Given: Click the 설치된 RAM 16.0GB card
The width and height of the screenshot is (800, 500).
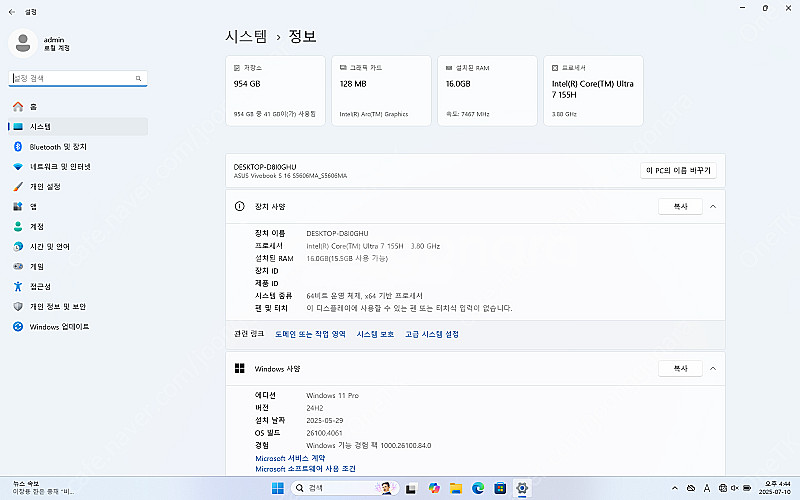Looking at the screenshot, I should 487,91.
